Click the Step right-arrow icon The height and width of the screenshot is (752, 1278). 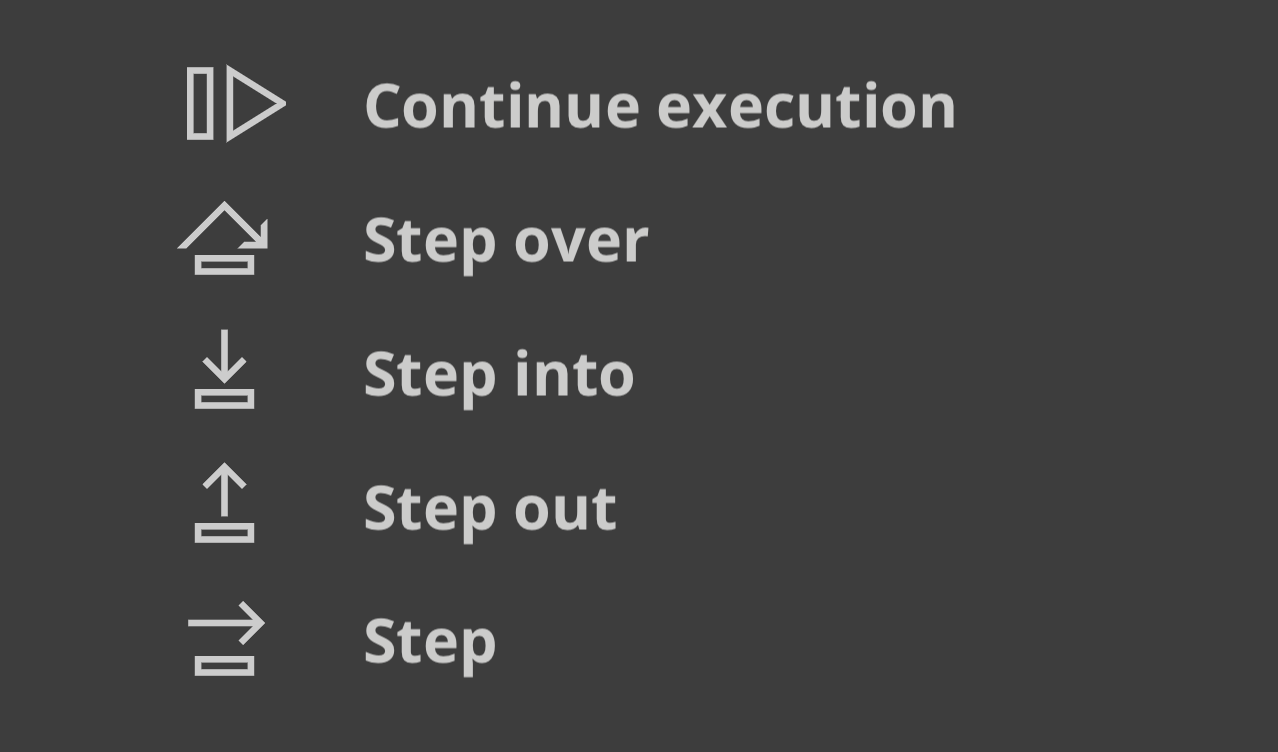tap(226, 639)
